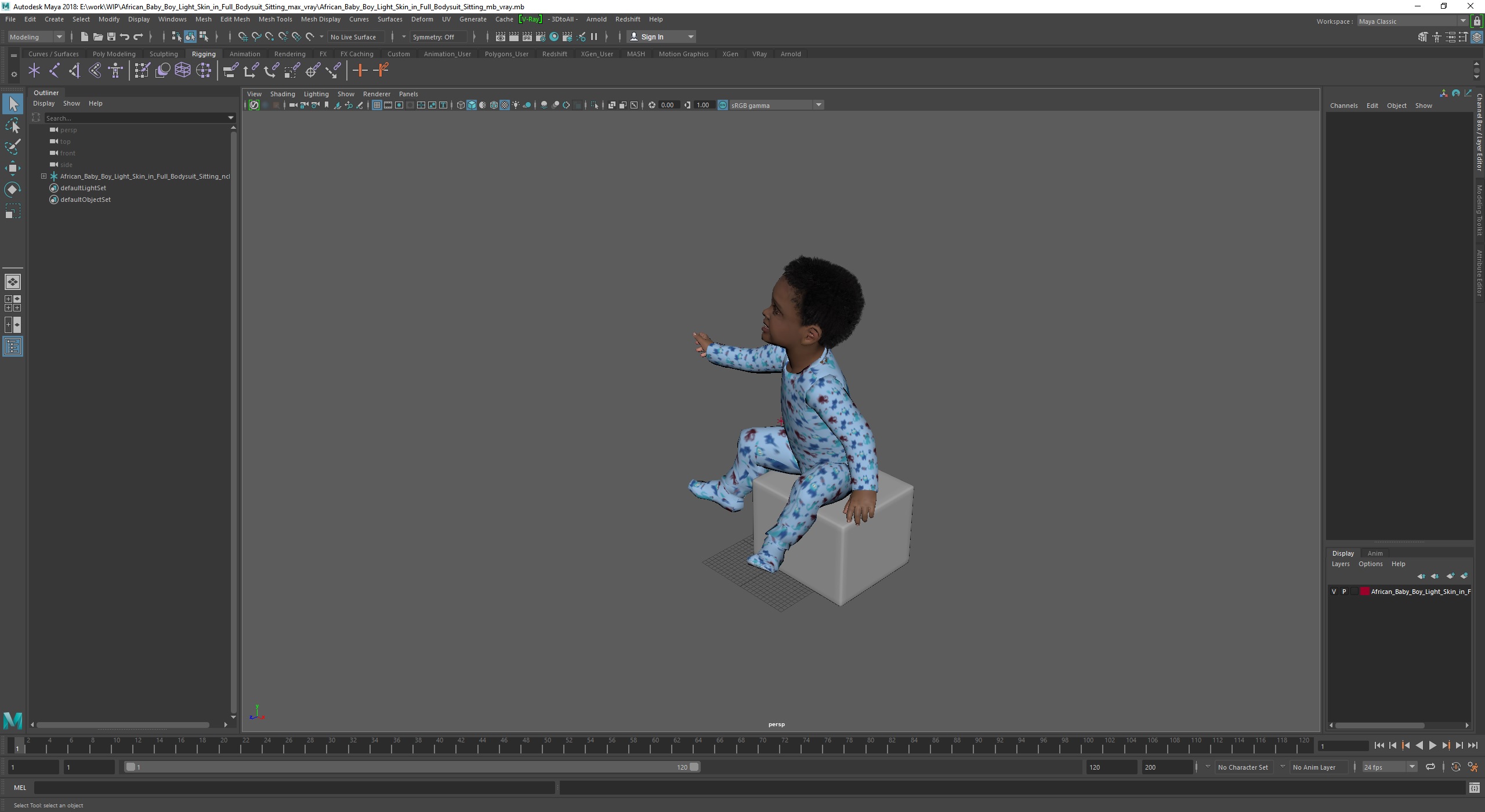Open the Deform menu
1485x812 pixels.
click(422, 19)
